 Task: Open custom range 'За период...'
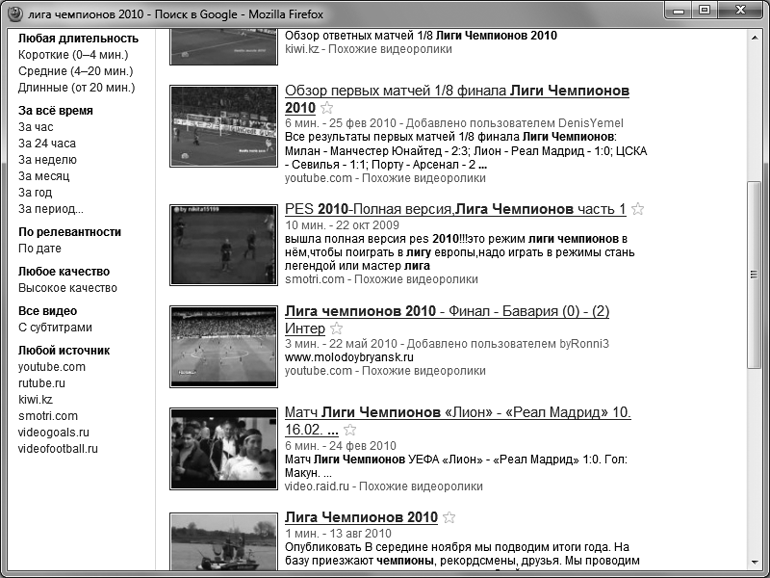[x=51, y=209]
